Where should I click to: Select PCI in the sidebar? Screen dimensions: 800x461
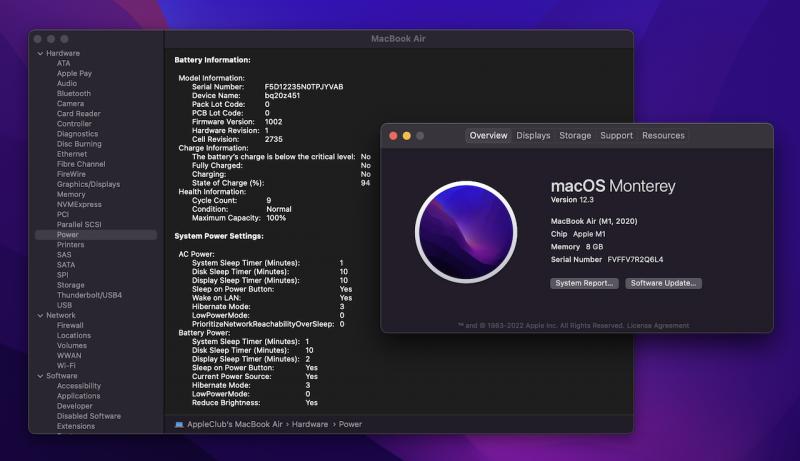point(63,215)
